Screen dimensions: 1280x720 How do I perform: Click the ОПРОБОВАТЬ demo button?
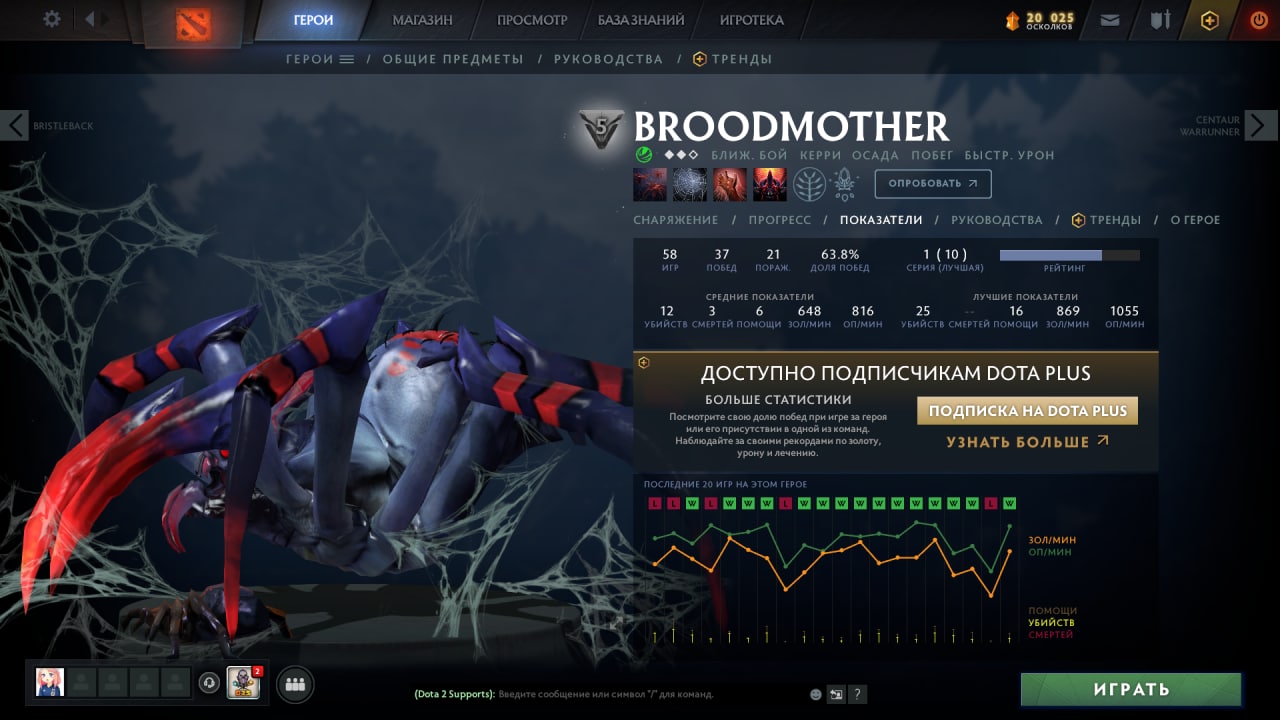[x=933, y=184]
